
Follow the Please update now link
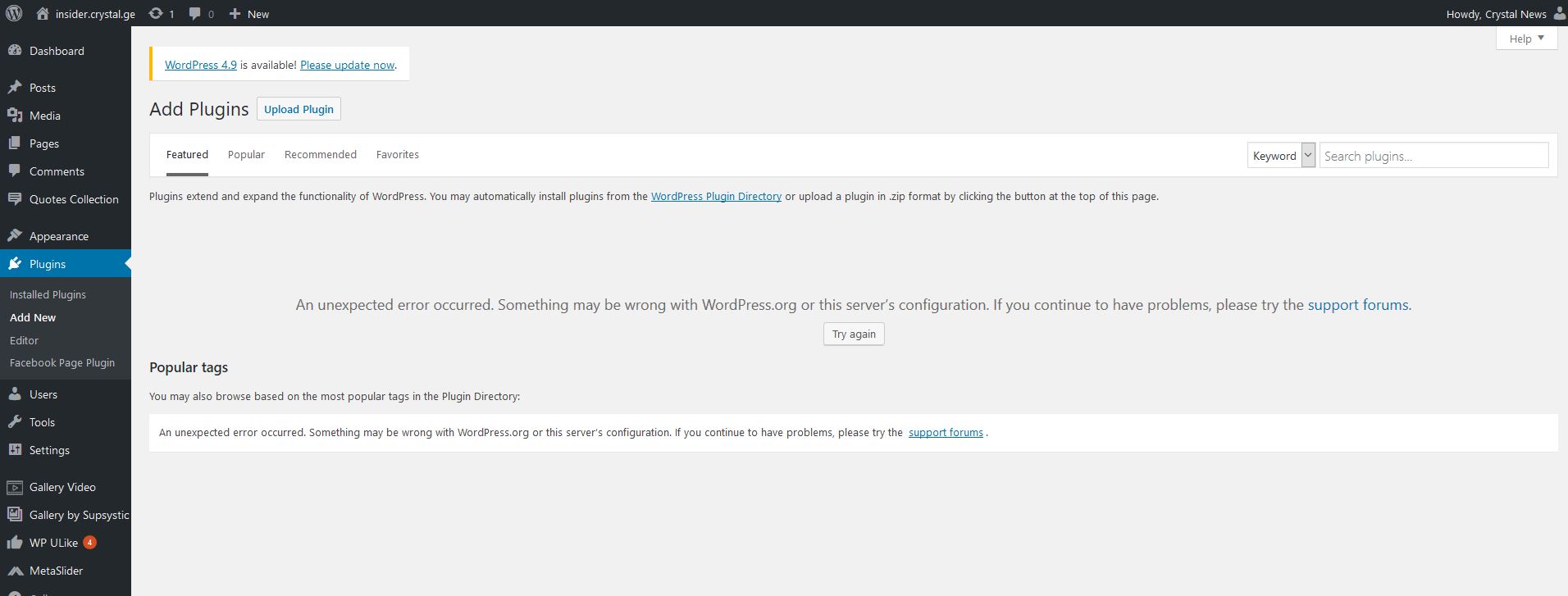click(x=347, y=65)
